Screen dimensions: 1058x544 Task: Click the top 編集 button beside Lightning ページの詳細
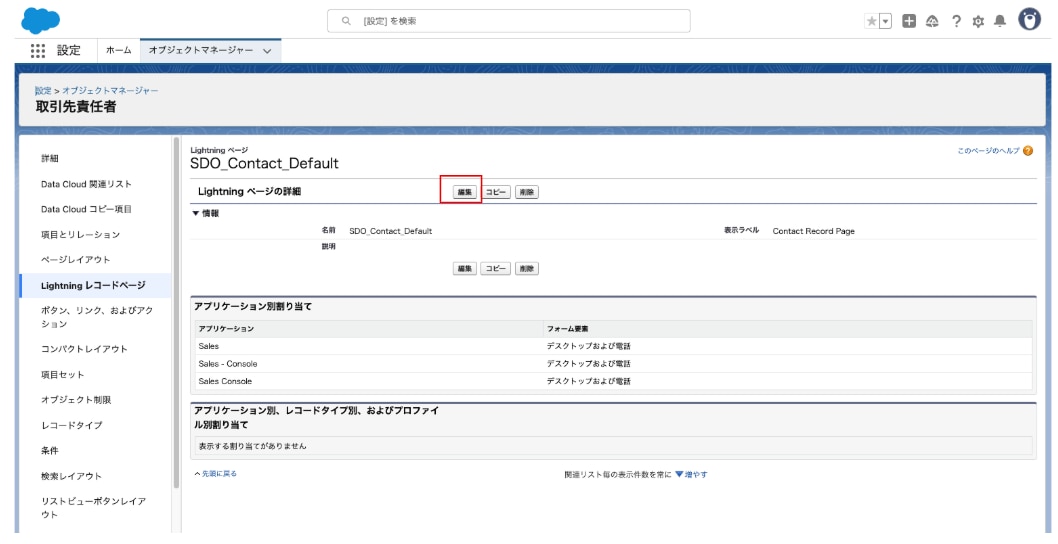[465, 191]
